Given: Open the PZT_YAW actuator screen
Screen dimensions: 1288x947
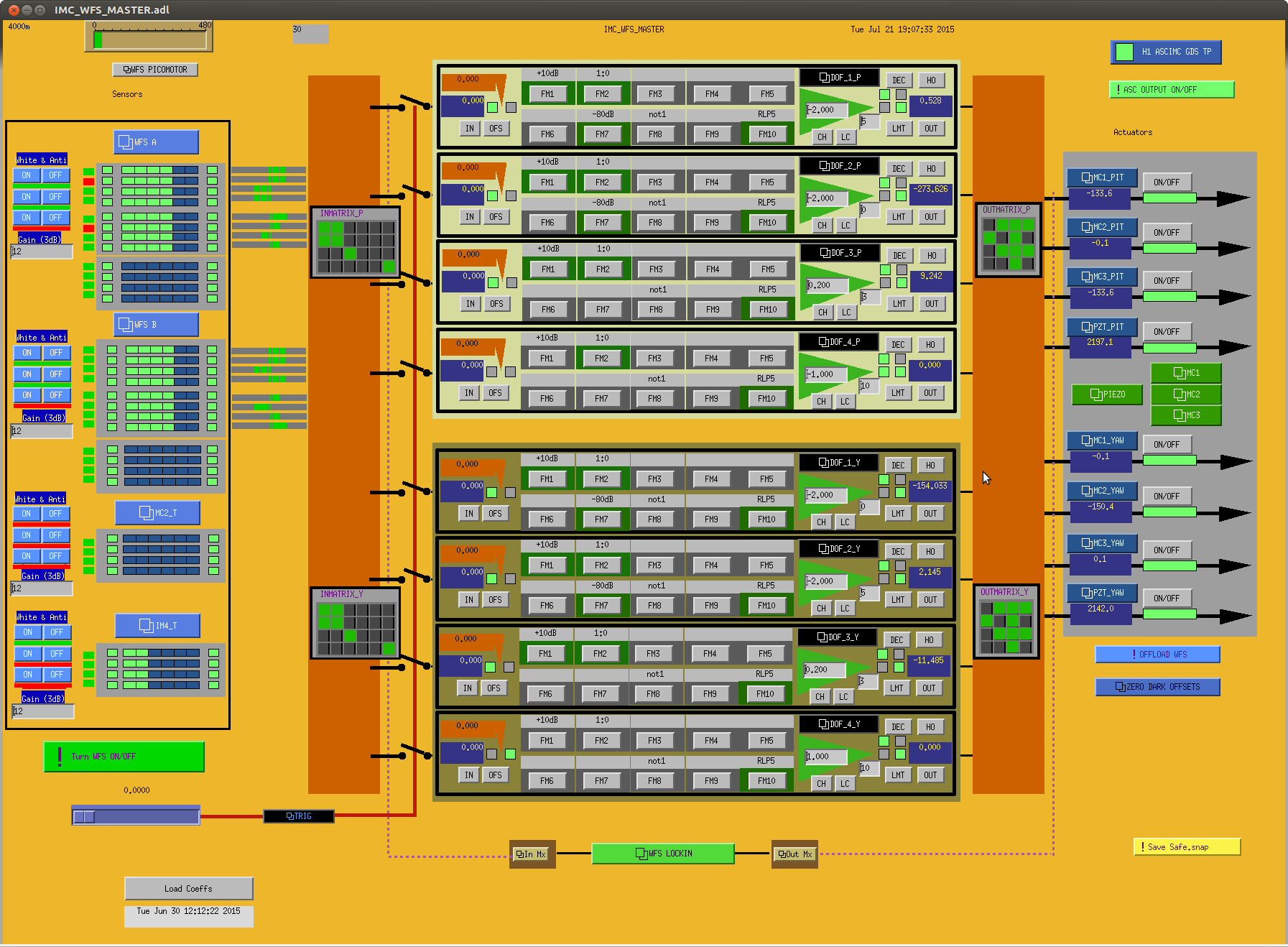Looking at the screenshot, I should click(x=1103, y=593).
